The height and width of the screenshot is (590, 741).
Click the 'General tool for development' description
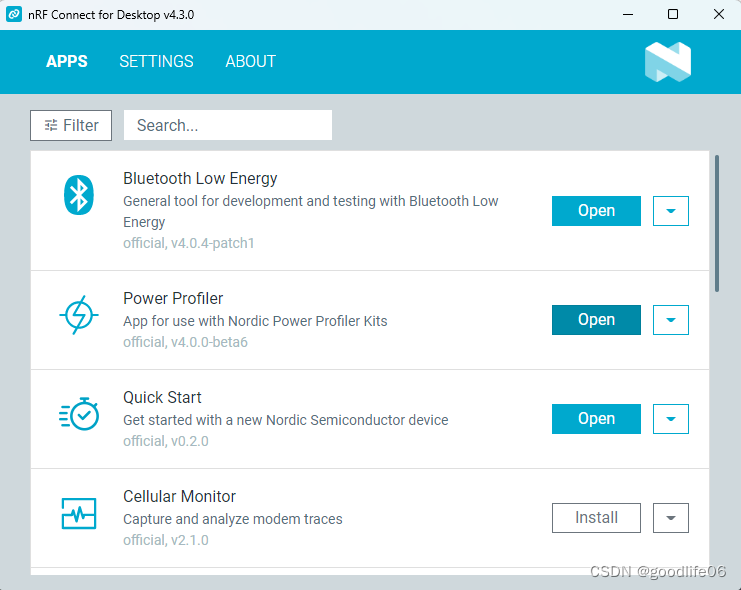[x=310, y=211]
